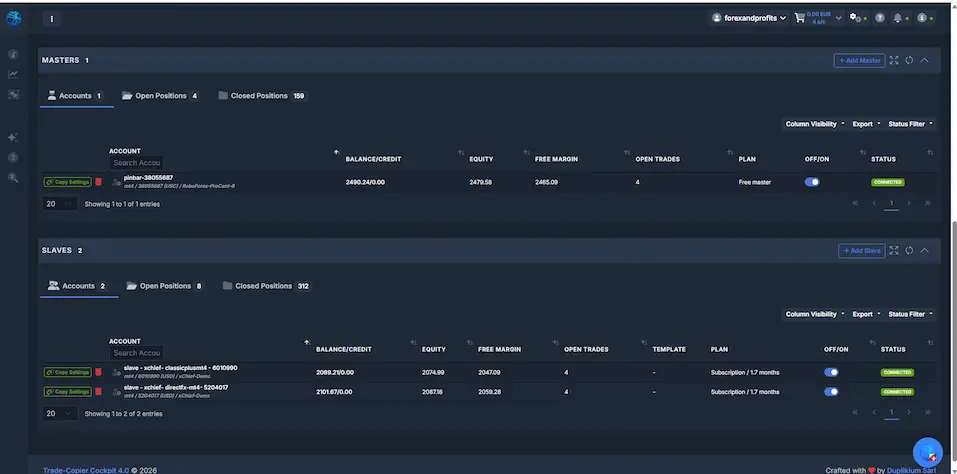Click the CONNECTED status of pinbar-38055687
957x474 pixels.
click(887, 182)
